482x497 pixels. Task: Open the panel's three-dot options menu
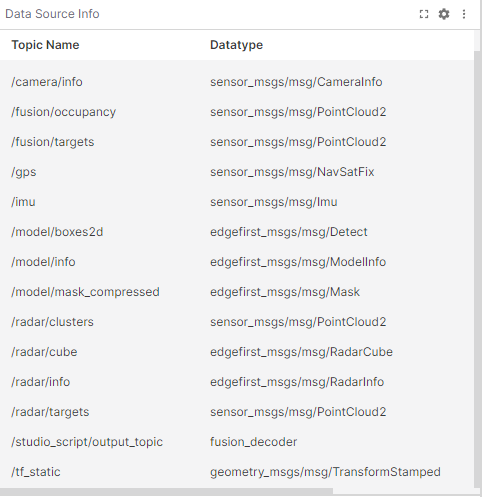[464, 14]
